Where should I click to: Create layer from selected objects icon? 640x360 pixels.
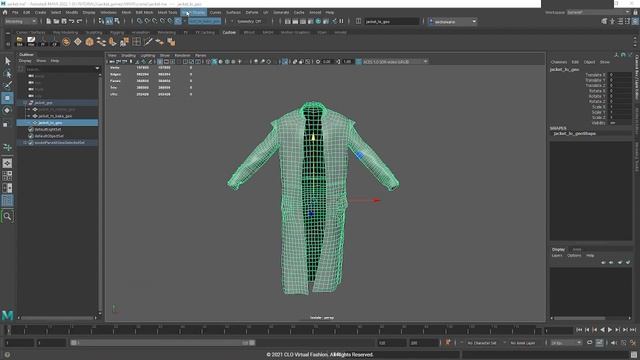[x=628, y=262]
